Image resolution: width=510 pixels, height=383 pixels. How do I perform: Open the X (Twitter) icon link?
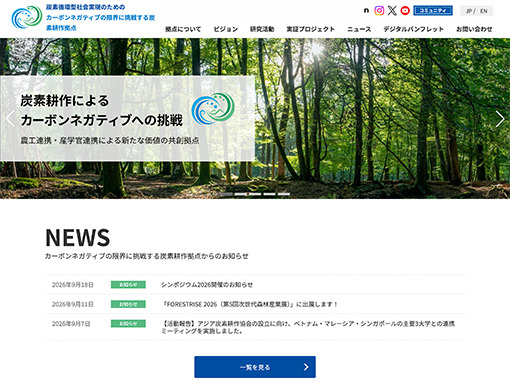coord(392,11)
